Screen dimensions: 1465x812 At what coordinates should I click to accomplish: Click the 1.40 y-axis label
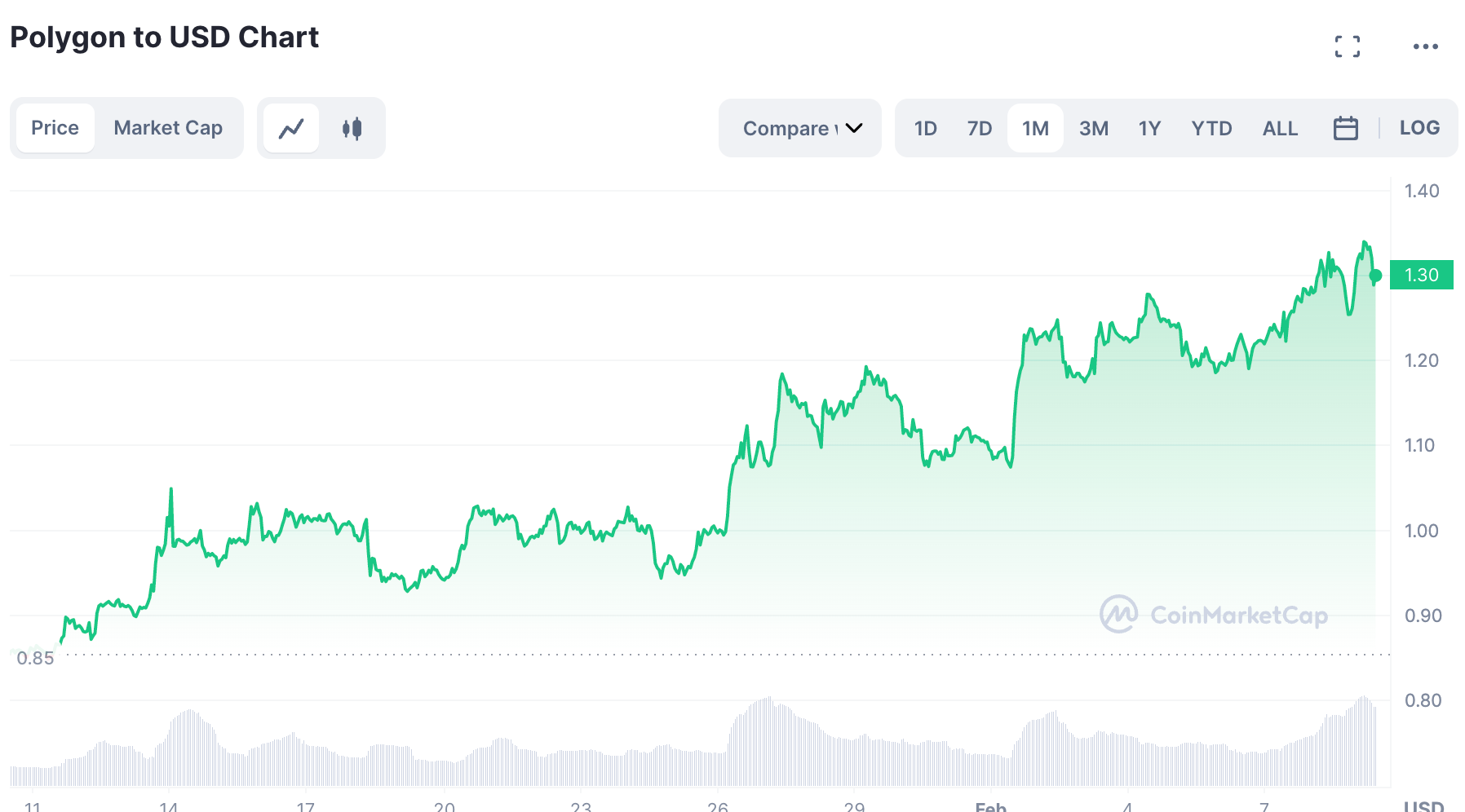pyautogui.click(x=1421, y=191)
